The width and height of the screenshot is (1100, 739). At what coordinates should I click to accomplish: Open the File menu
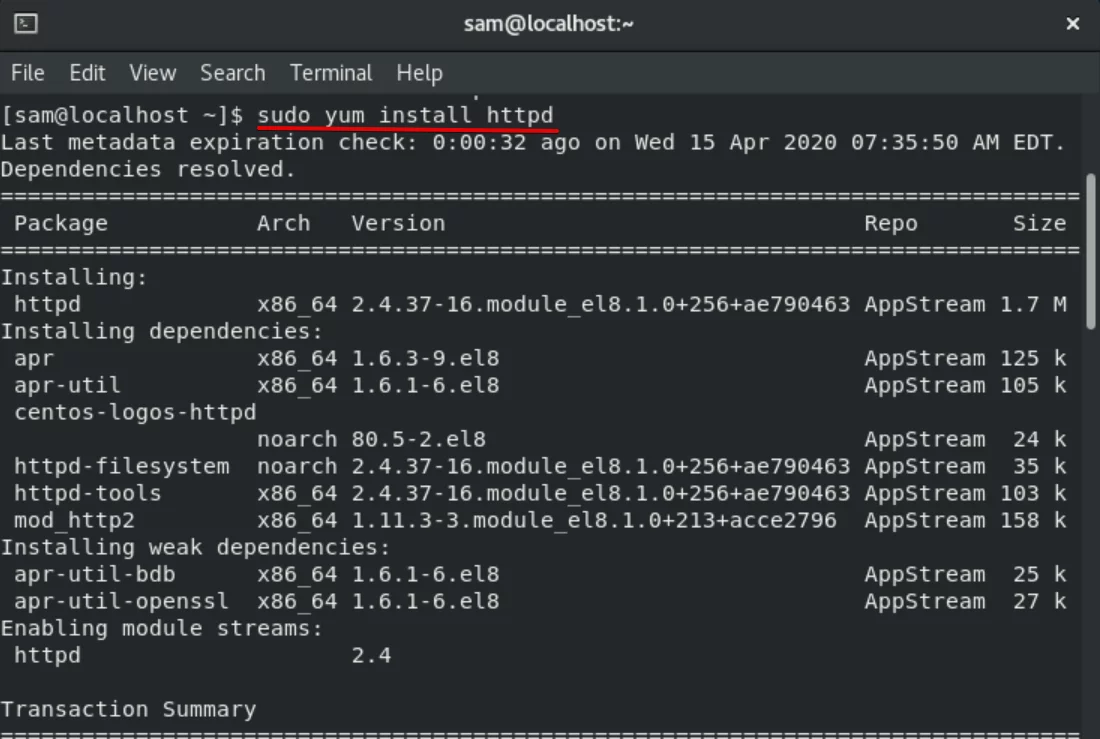tap(28, 73)
